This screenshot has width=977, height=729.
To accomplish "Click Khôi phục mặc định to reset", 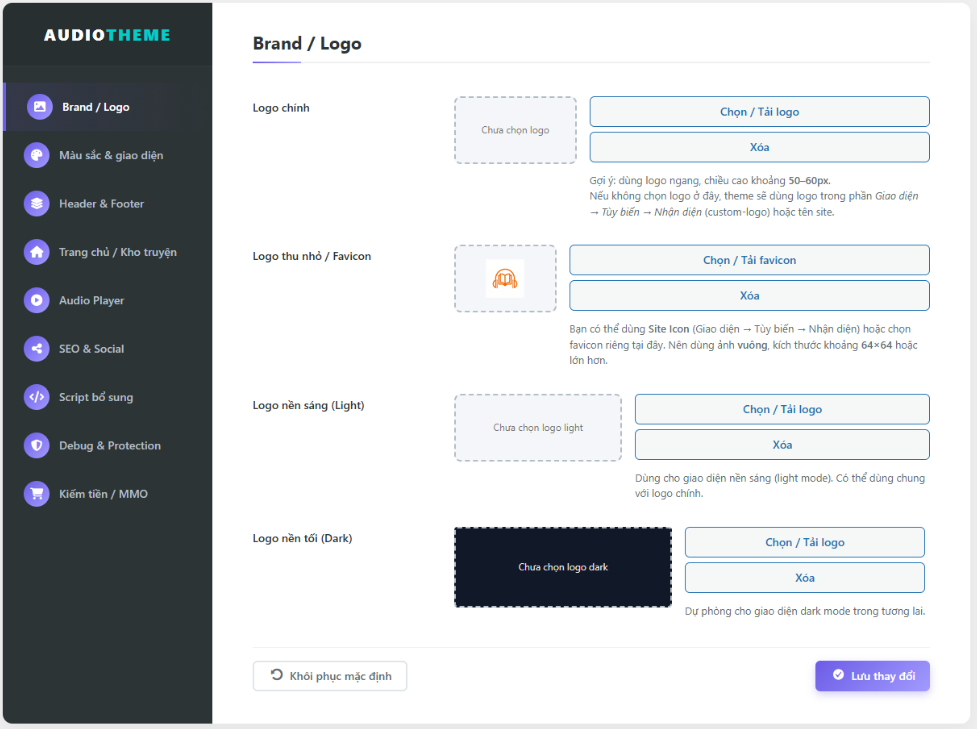I will pos(330,676).
